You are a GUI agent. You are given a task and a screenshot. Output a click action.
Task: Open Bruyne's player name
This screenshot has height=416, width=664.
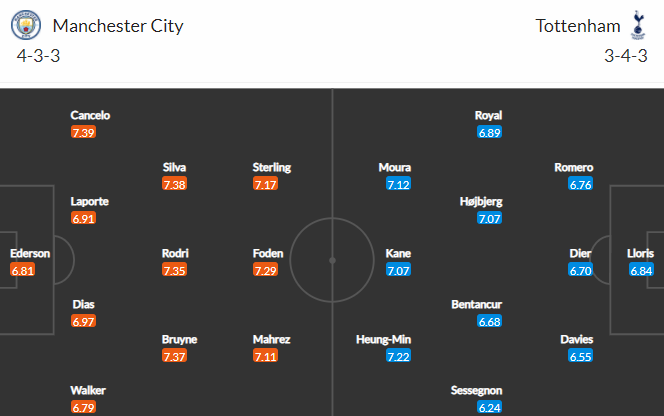click(x=180, y=339)
